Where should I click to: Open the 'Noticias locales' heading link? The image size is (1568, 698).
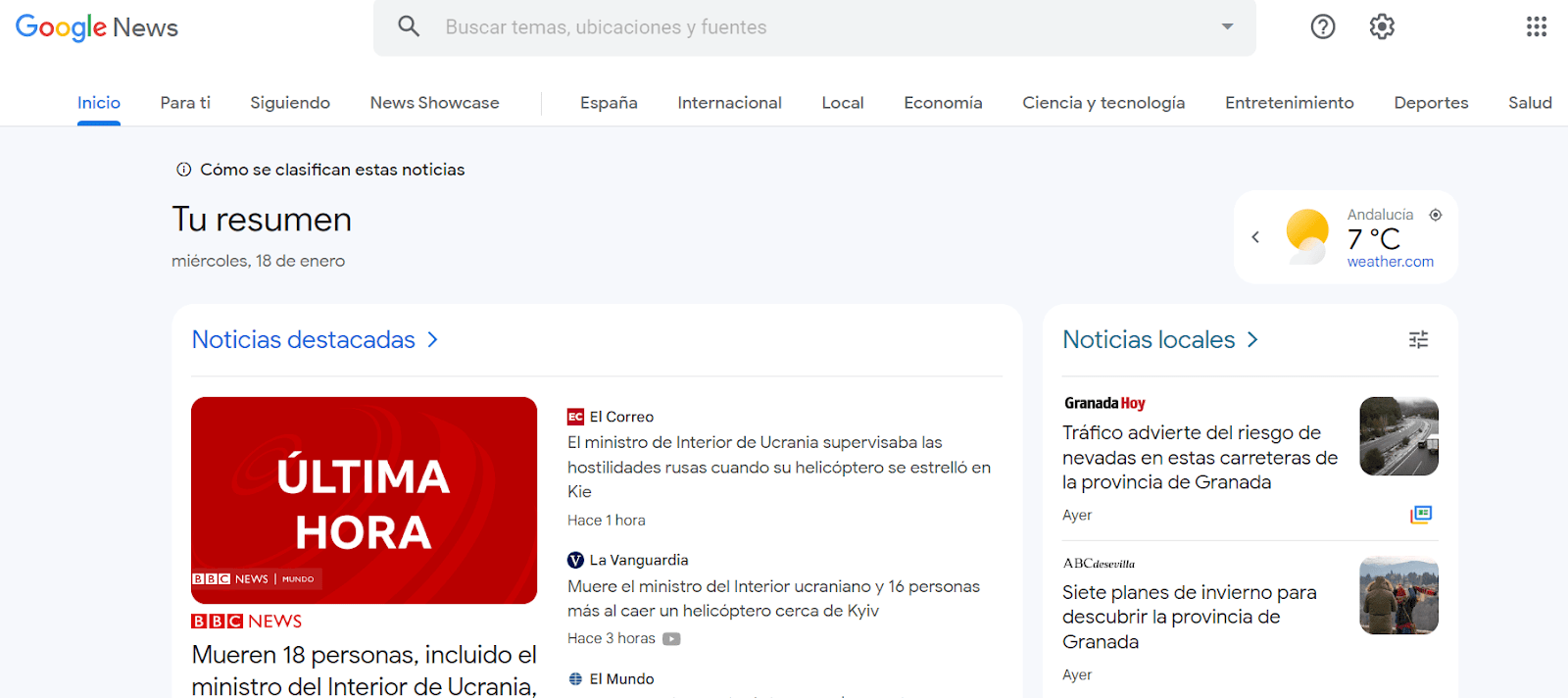(1149, 339)
